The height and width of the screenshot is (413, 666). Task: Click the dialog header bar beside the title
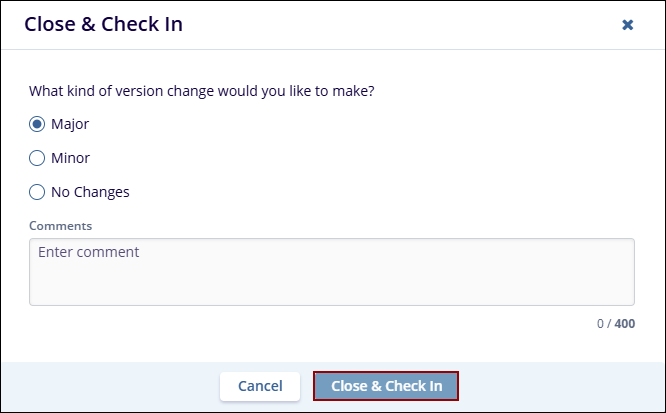point(400,25)
